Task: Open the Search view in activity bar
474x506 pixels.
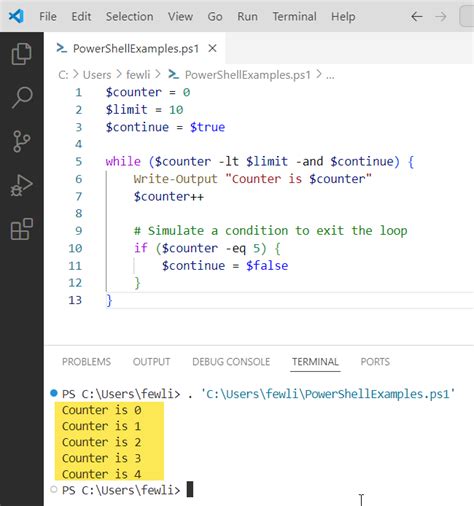Action: coord(22,97)
